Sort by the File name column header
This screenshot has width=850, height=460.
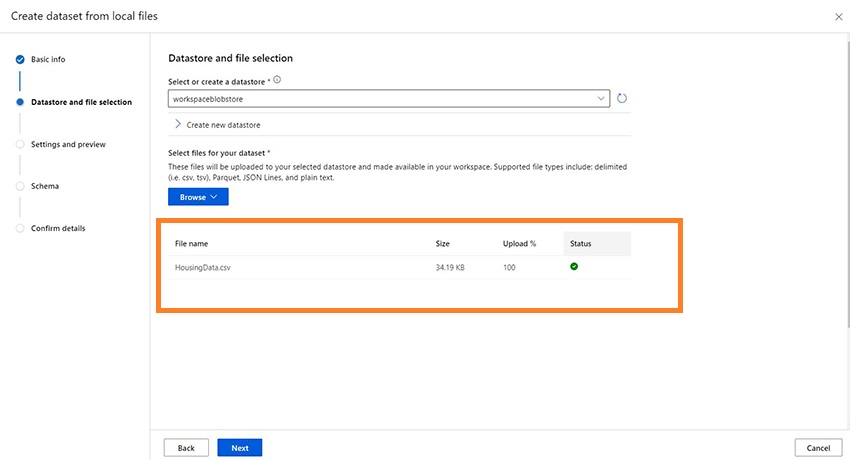[x=191, y=244]
